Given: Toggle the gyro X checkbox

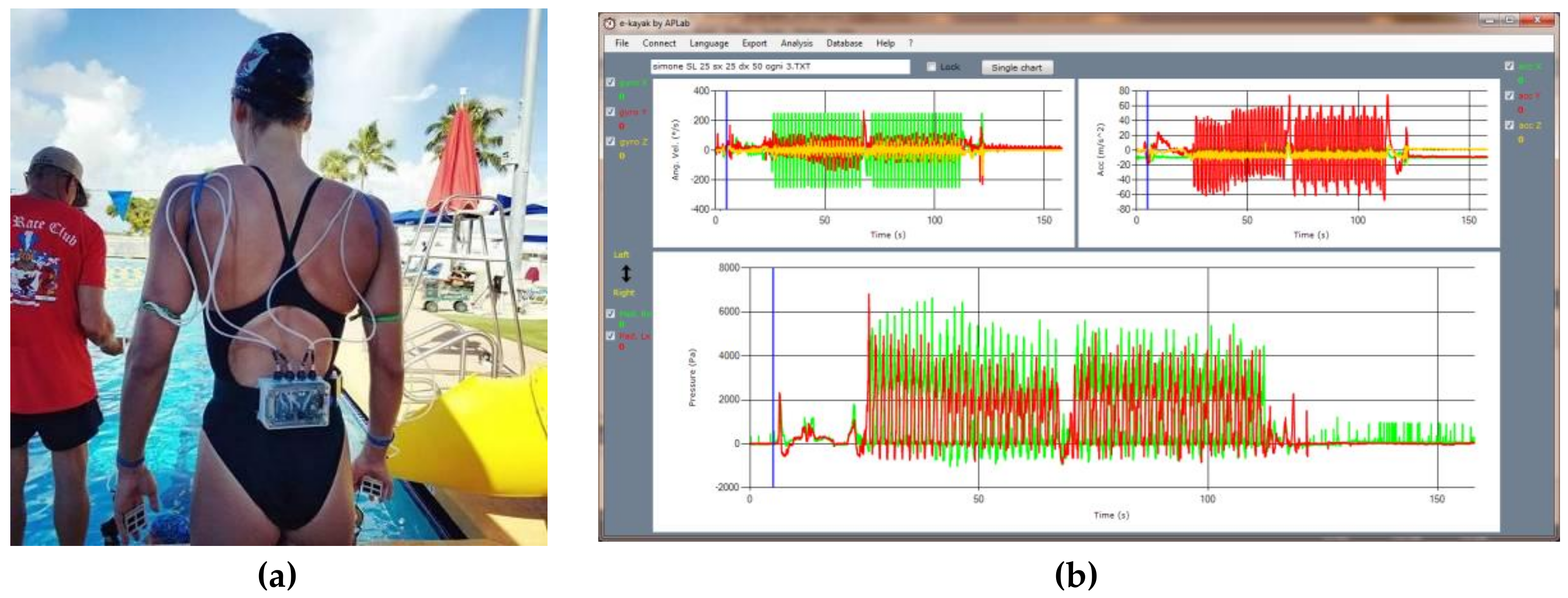Looking at the screenshot, I should pyautogui.click(x=610, y=83).
